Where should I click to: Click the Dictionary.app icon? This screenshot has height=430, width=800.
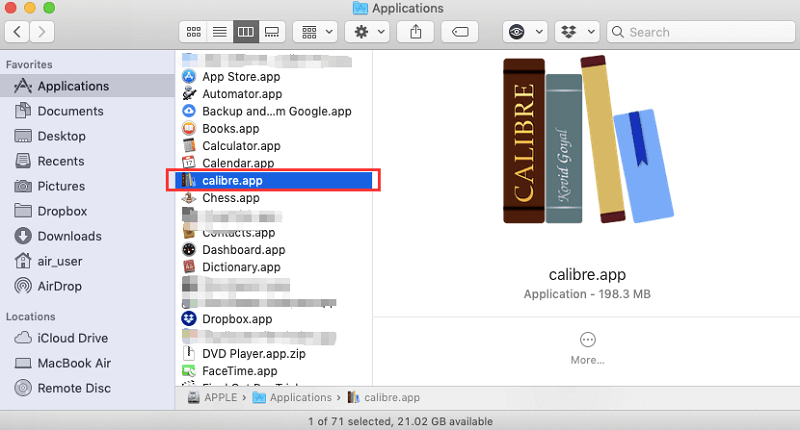(x=189, y=267)
